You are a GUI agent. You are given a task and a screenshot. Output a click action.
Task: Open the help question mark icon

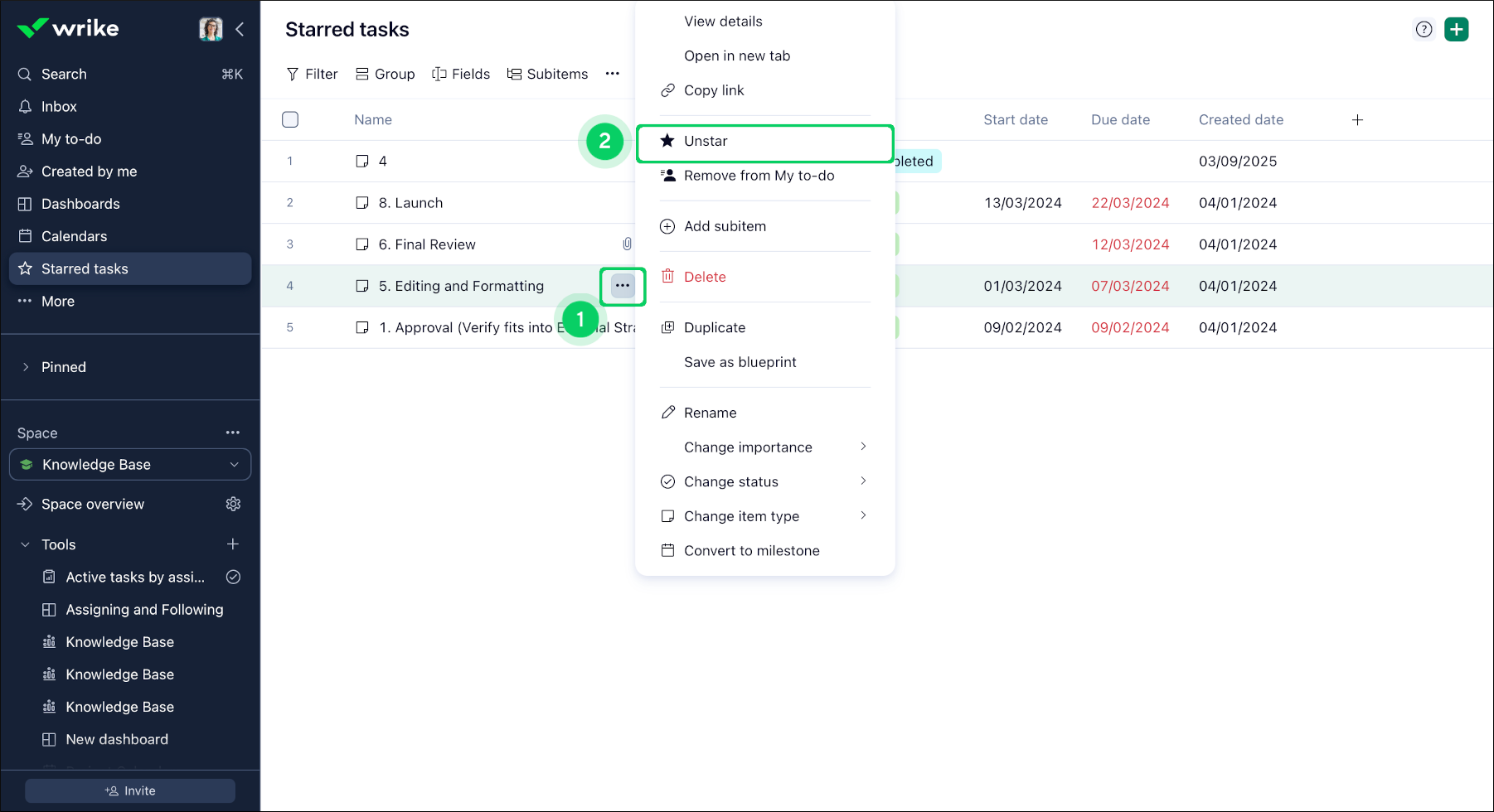click(1424, 30)
